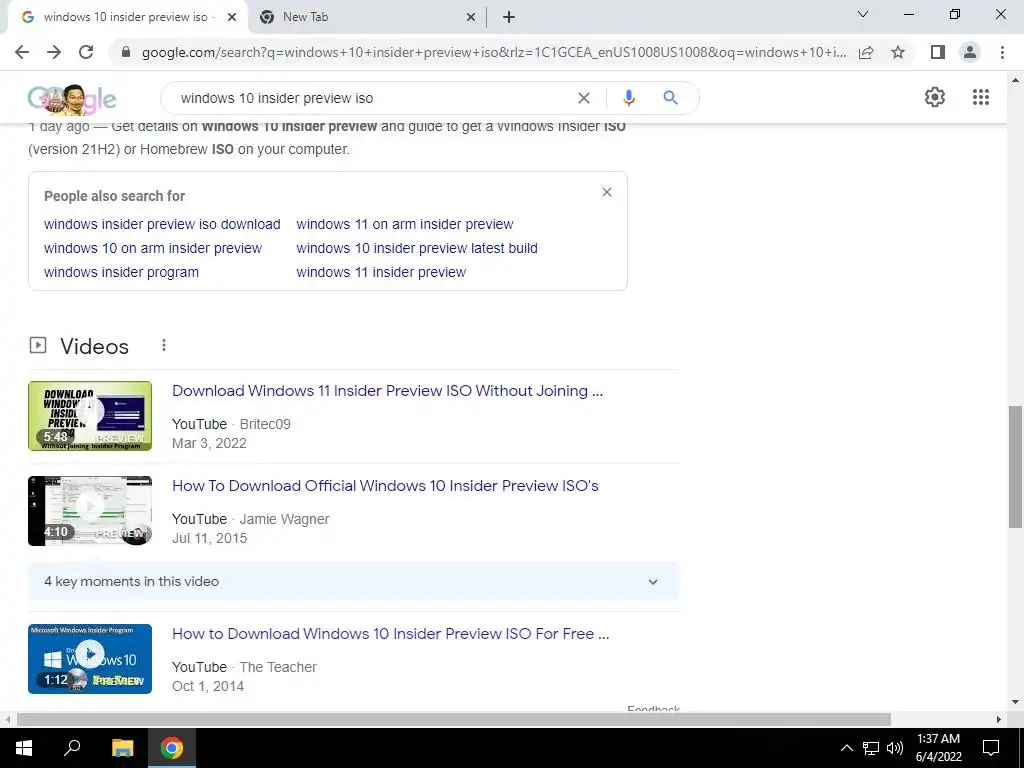Go forward with the browser arrow
The height and width of the screenshot is (768, 1024).
54,52
